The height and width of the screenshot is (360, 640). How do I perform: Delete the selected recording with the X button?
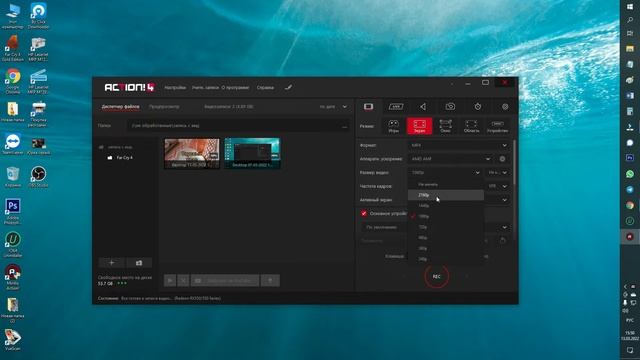tap(183, 280)
